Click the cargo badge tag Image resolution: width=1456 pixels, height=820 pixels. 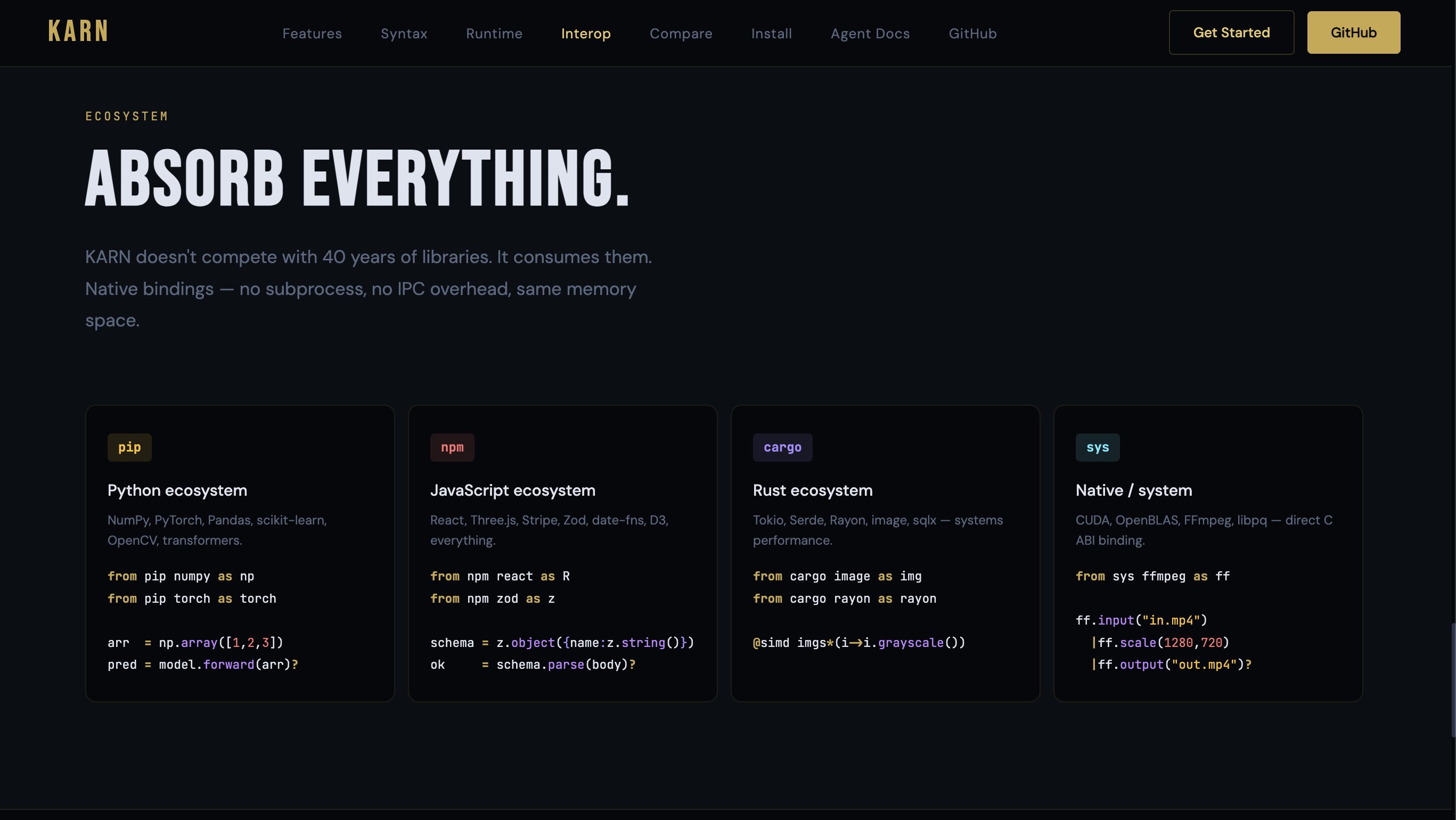[x=782, y=447]
